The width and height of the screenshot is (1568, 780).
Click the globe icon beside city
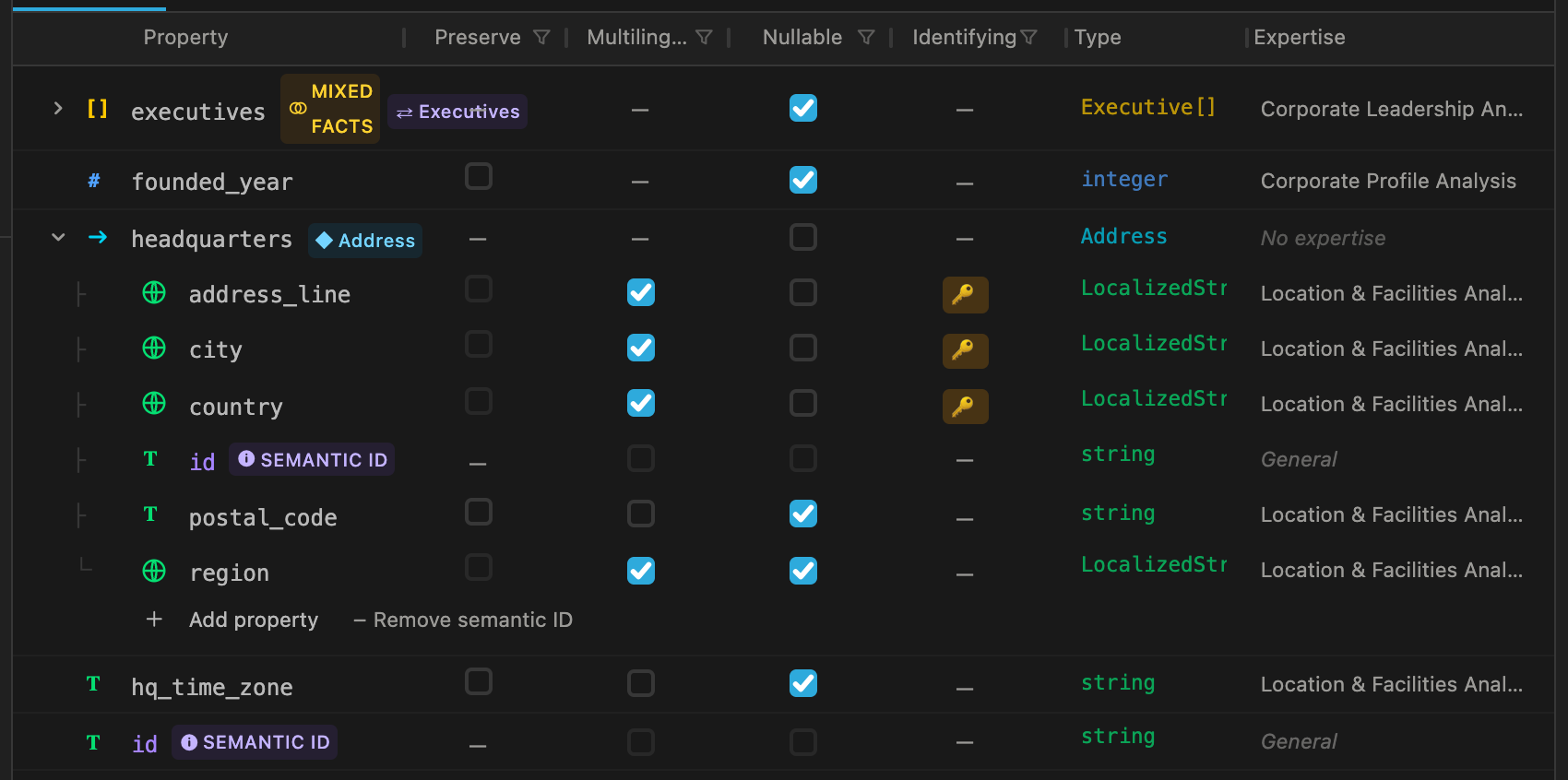click(154, 349)
